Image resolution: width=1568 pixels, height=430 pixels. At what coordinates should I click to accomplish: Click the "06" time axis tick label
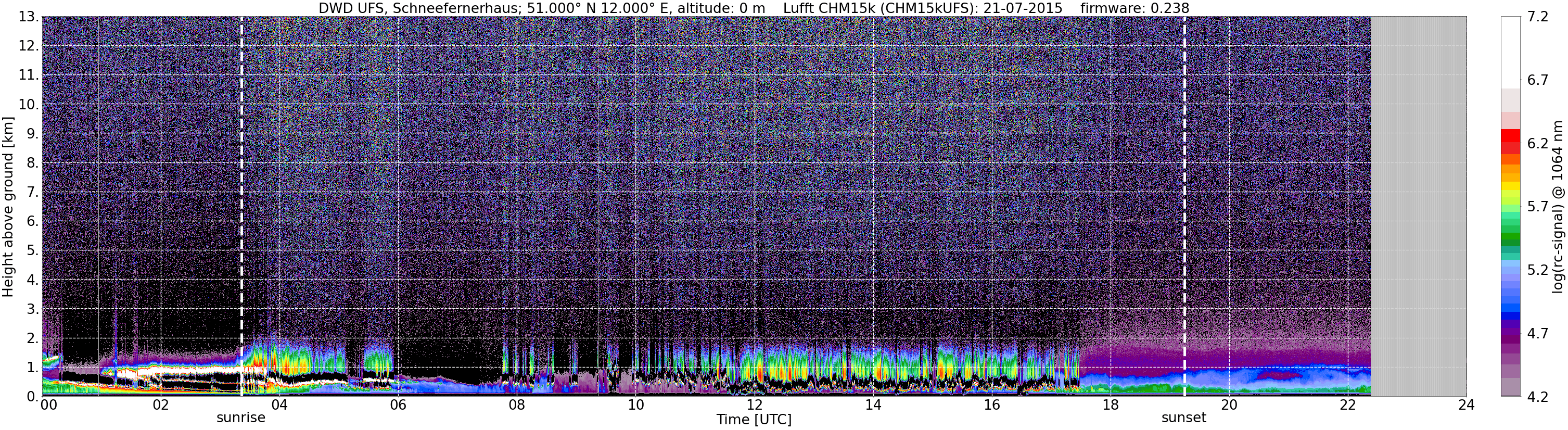(x=398, y=405)
